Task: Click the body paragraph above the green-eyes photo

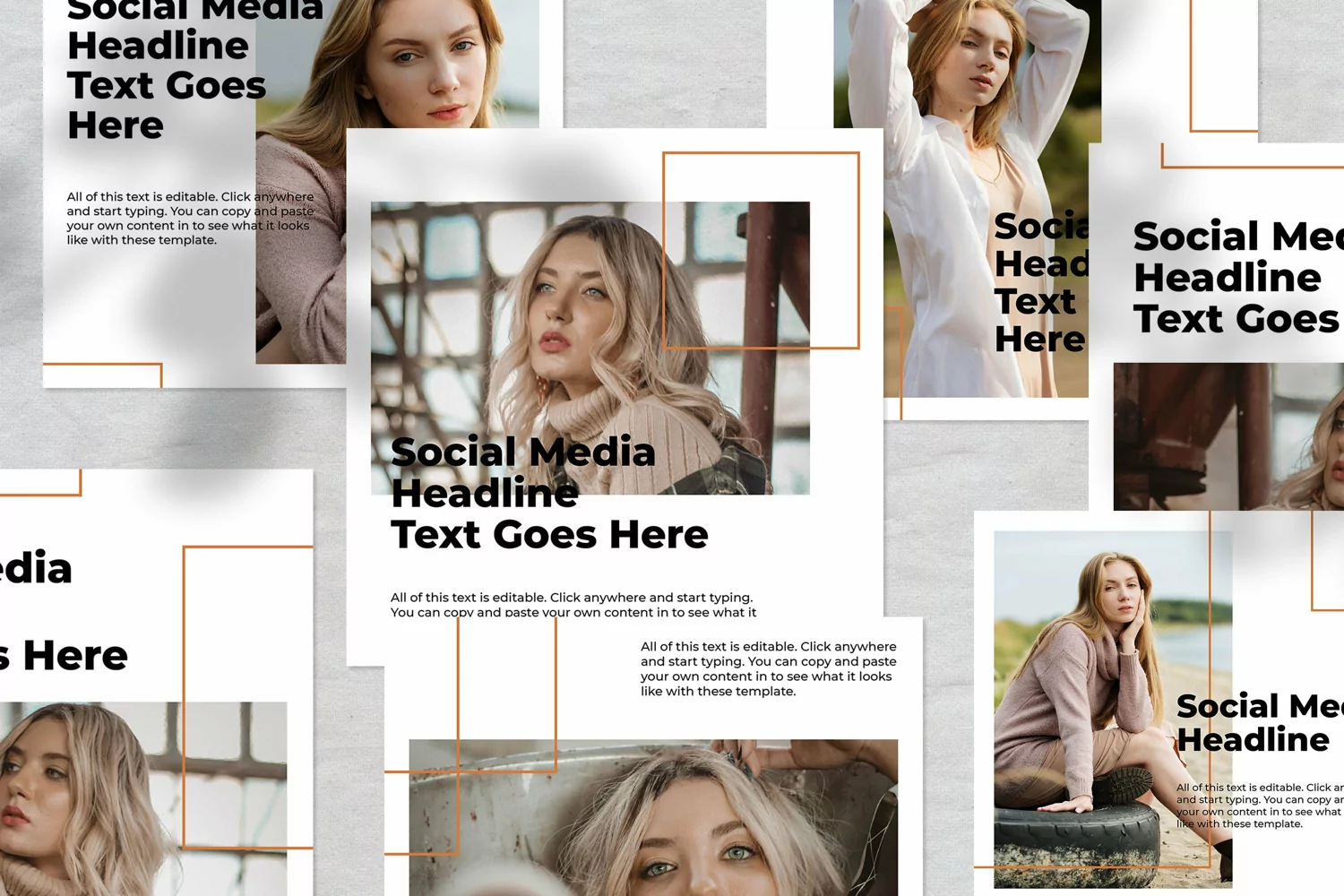Action: coord(769,668)
